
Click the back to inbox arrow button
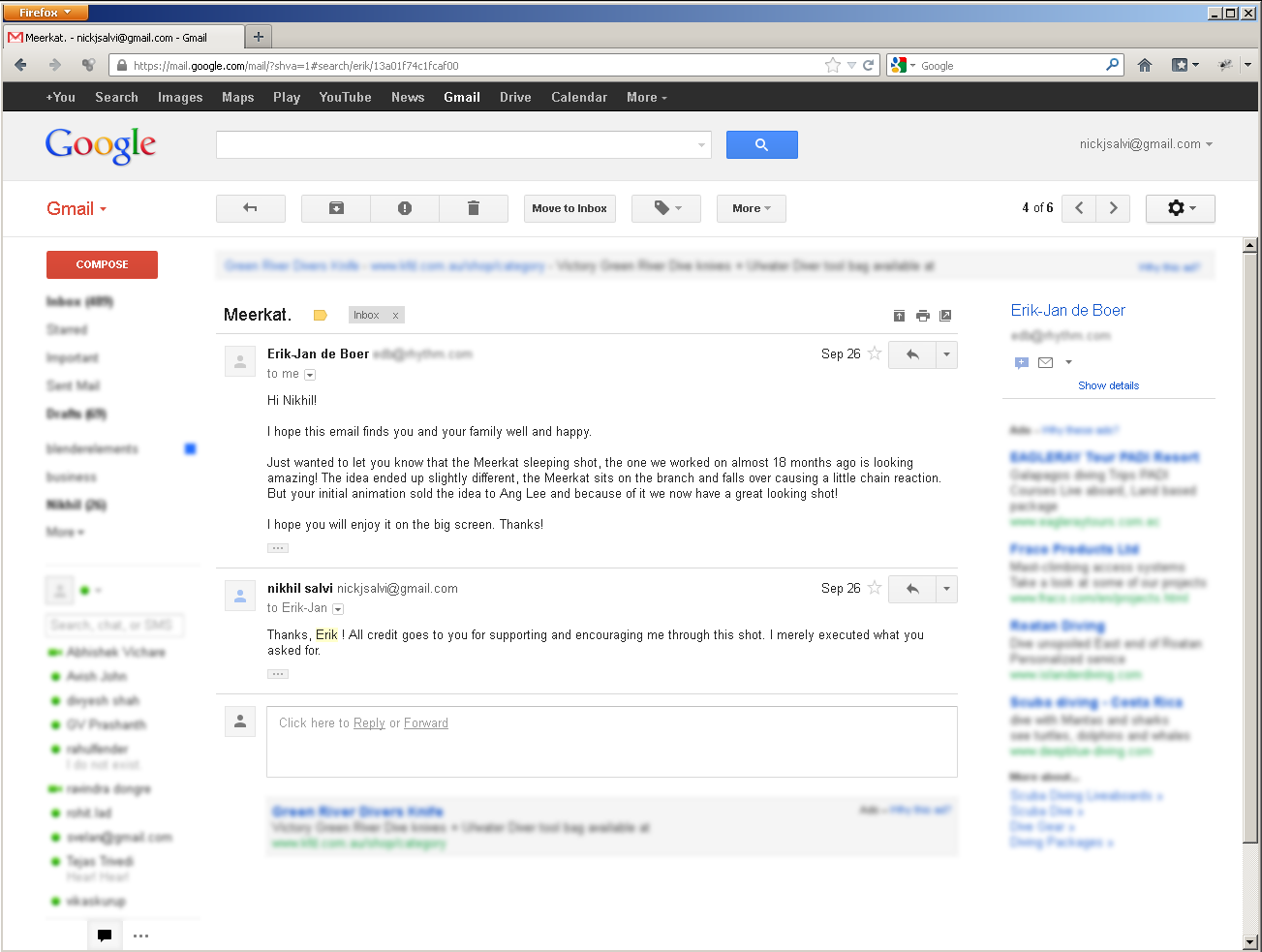(250, 208)
